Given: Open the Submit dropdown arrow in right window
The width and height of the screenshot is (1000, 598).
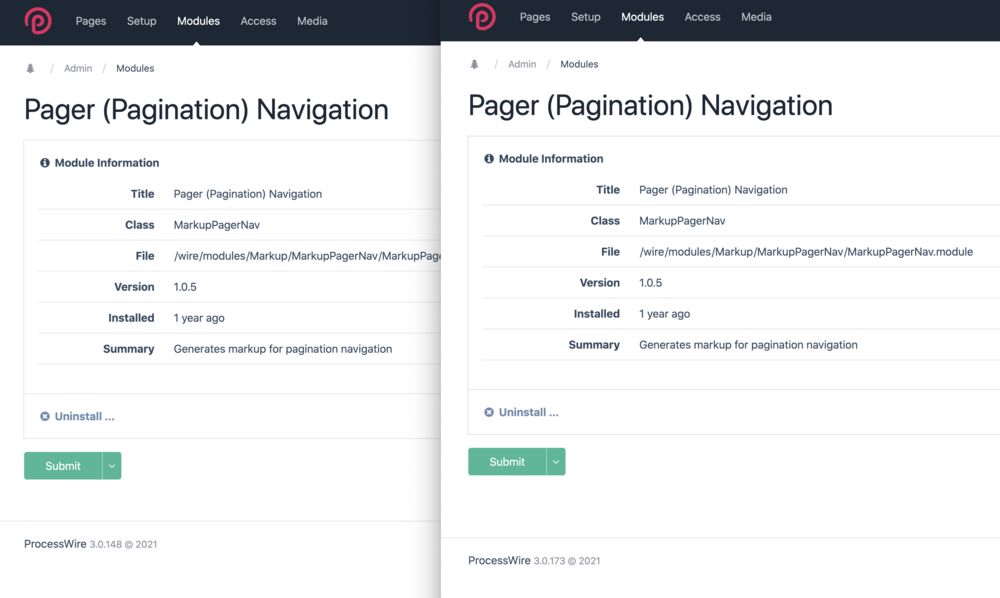Looking at the screenshot, I should tap(556, 462).
